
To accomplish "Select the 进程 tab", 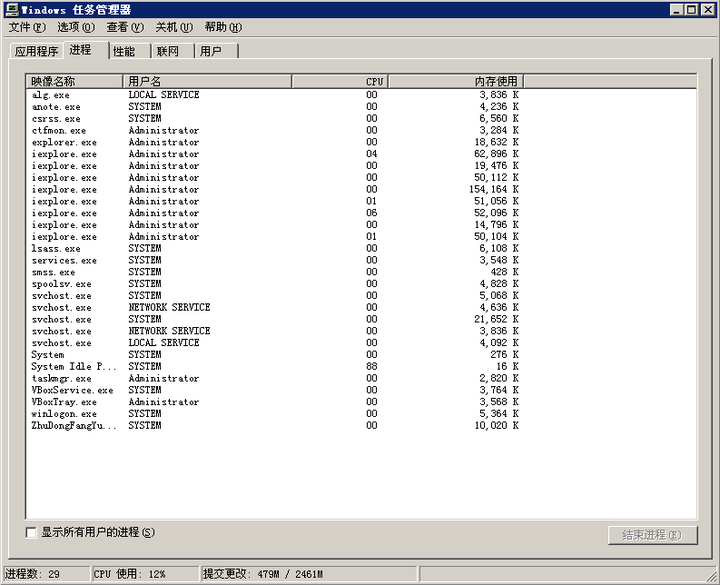I will click(86, 50).
